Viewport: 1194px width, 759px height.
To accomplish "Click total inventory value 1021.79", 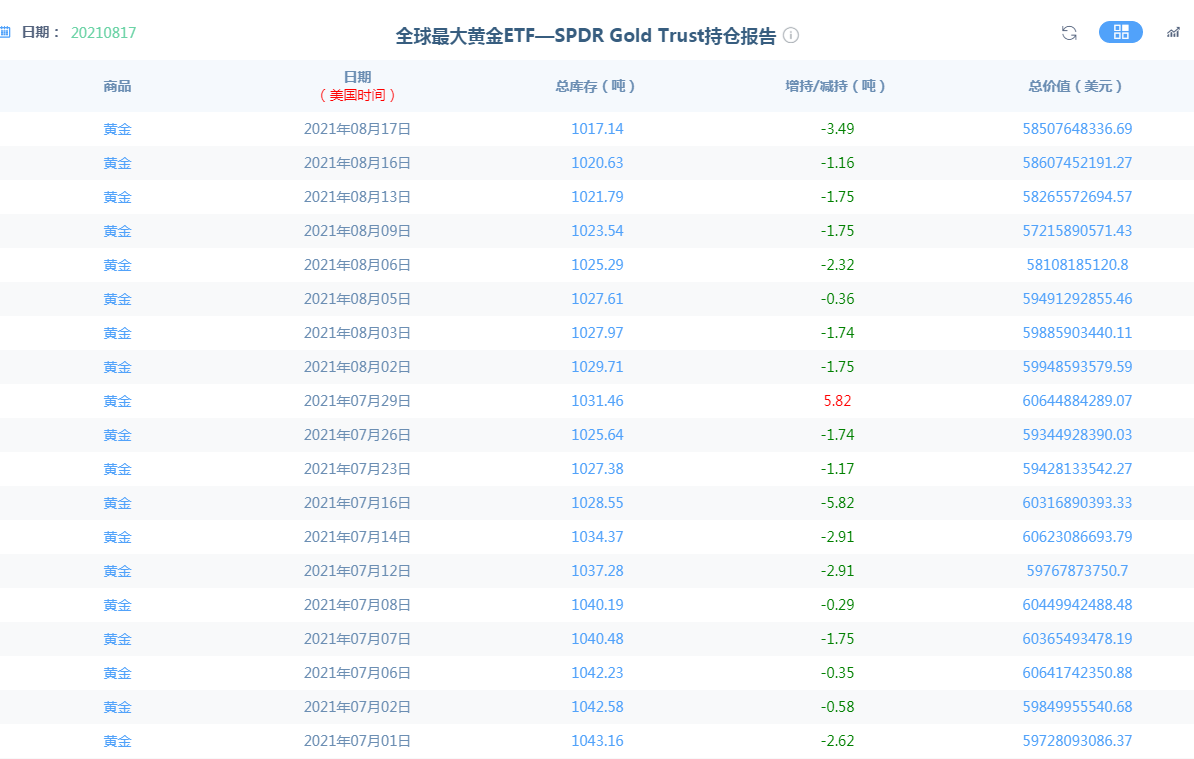I will (597, 196).
